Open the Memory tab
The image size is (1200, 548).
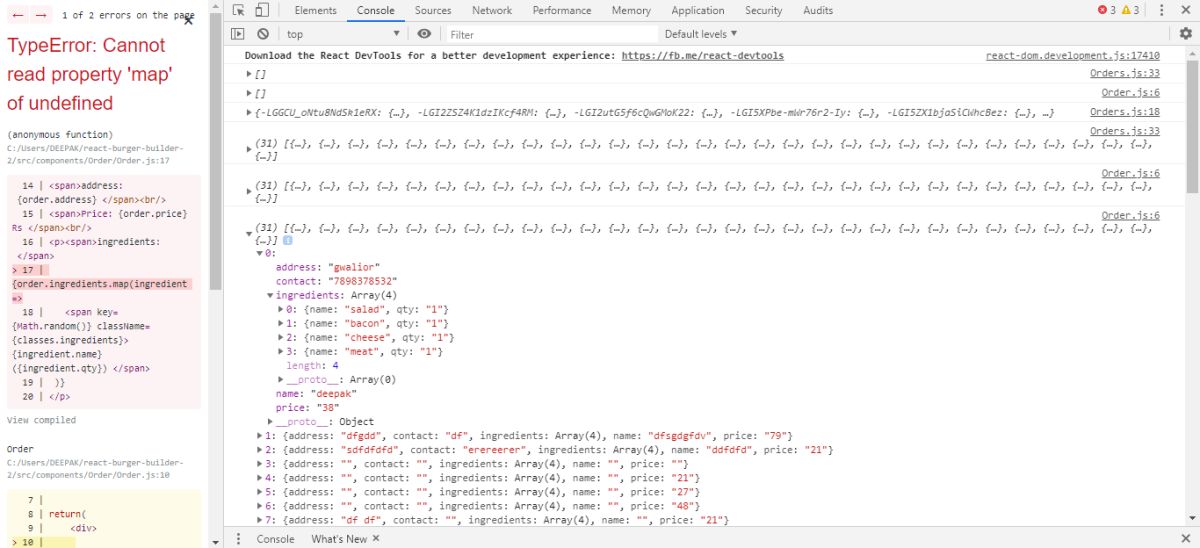tap(631, 10)
